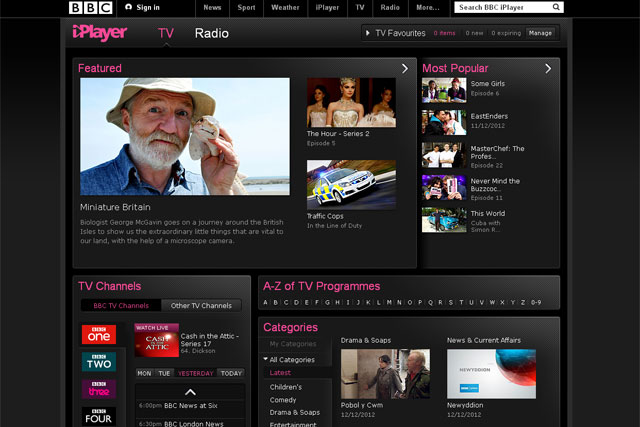
Task: Select Drama & Soaps in category list
Action: (x=295, y=413)
